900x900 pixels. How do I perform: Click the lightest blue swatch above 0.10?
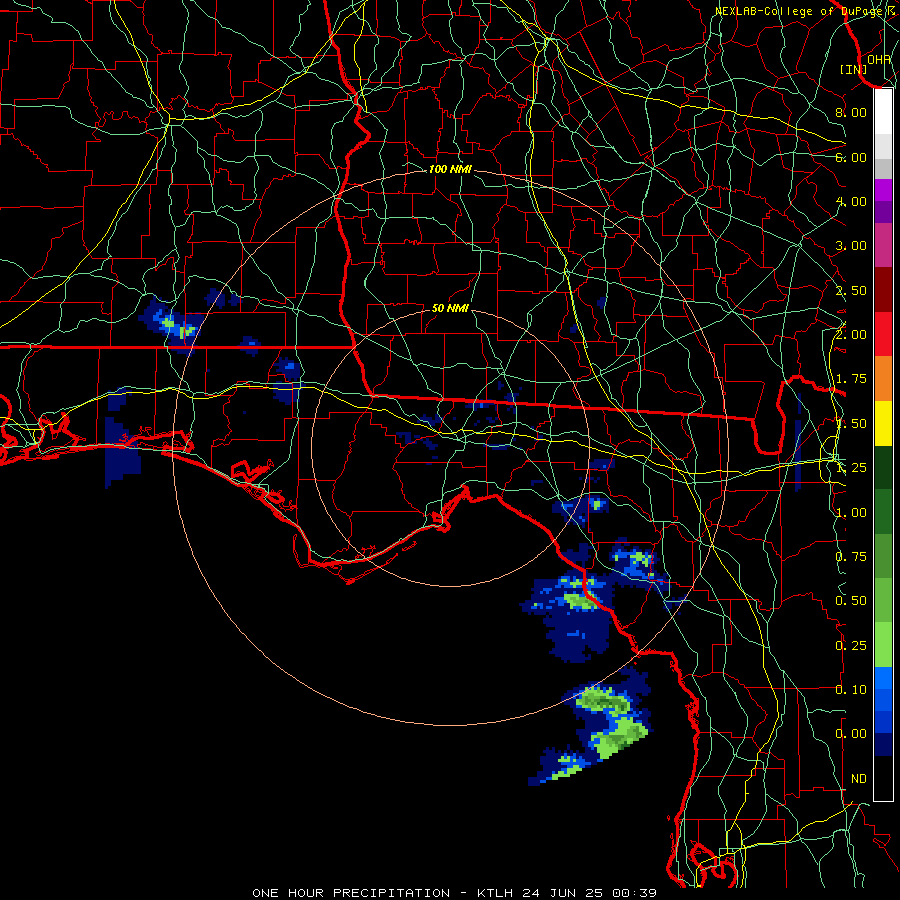tap(883, 678)
